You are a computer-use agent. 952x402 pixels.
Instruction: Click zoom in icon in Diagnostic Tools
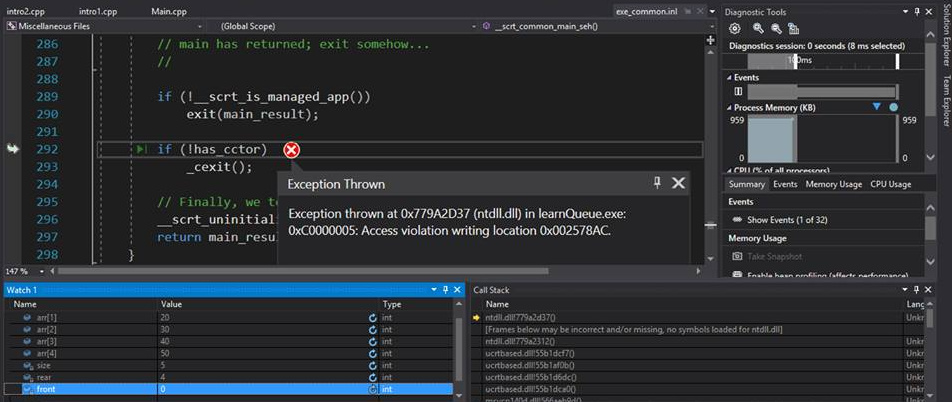pyautogui.click(x=758, y=28)
